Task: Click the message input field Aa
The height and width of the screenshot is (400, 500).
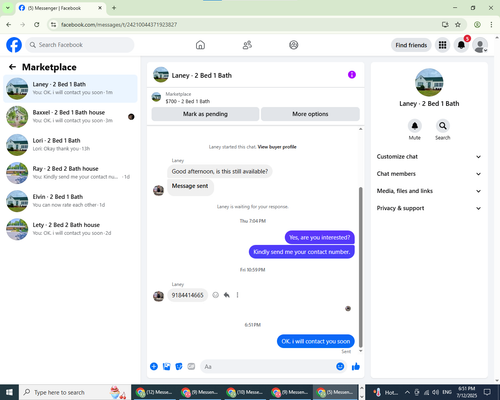Action: point(268,367)
